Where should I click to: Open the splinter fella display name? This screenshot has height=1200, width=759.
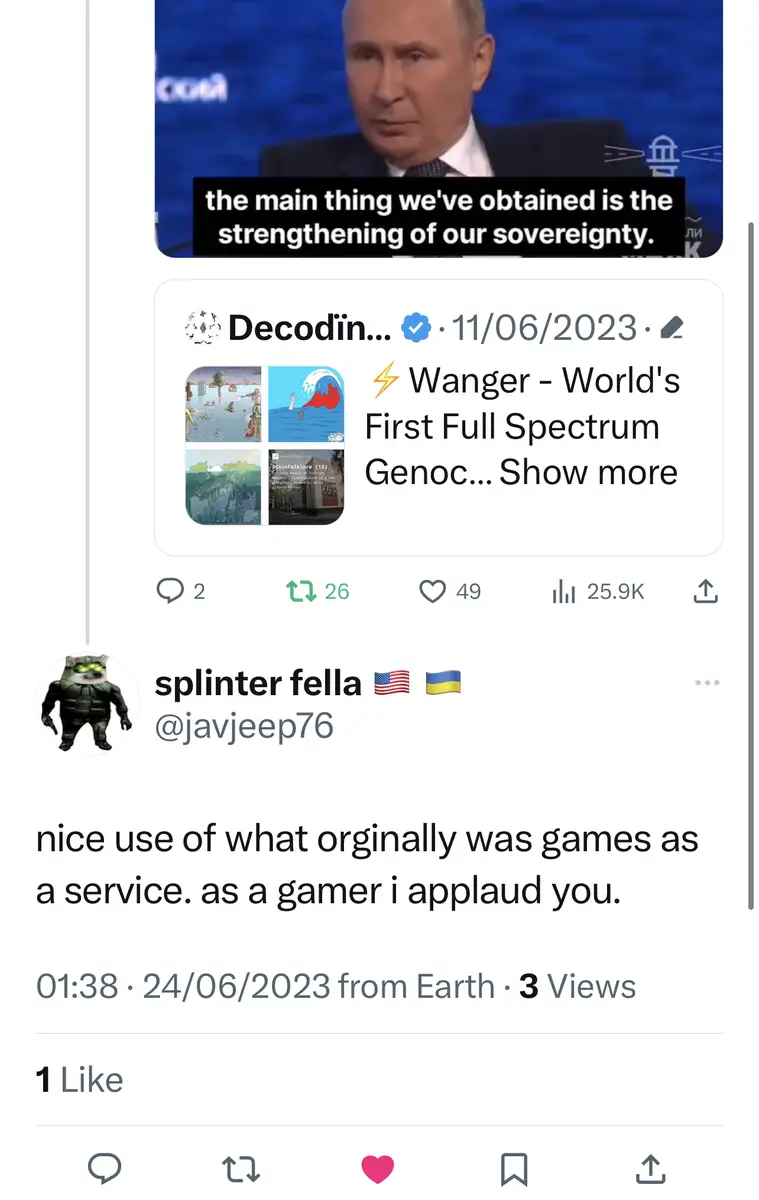258,683
